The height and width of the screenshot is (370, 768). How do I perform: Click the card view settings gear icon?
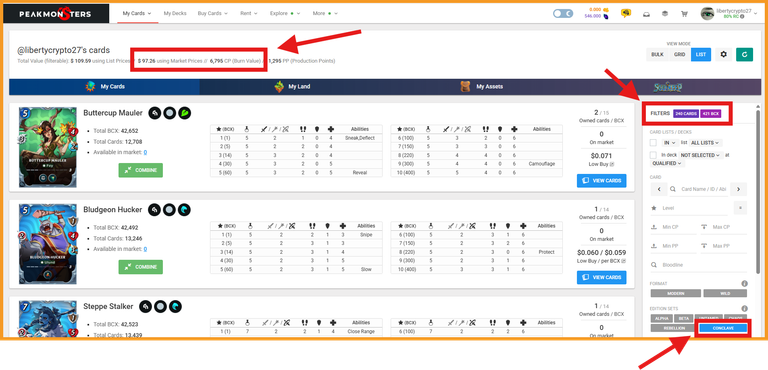tap(724, 54)
